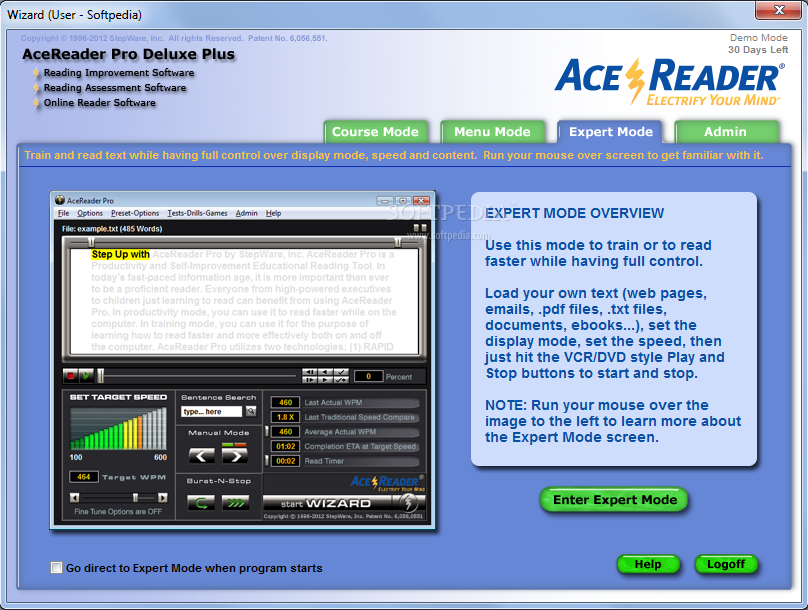Click the red Stop button in preview
This screenshot has height=610, width=808.
pos(71,376)
